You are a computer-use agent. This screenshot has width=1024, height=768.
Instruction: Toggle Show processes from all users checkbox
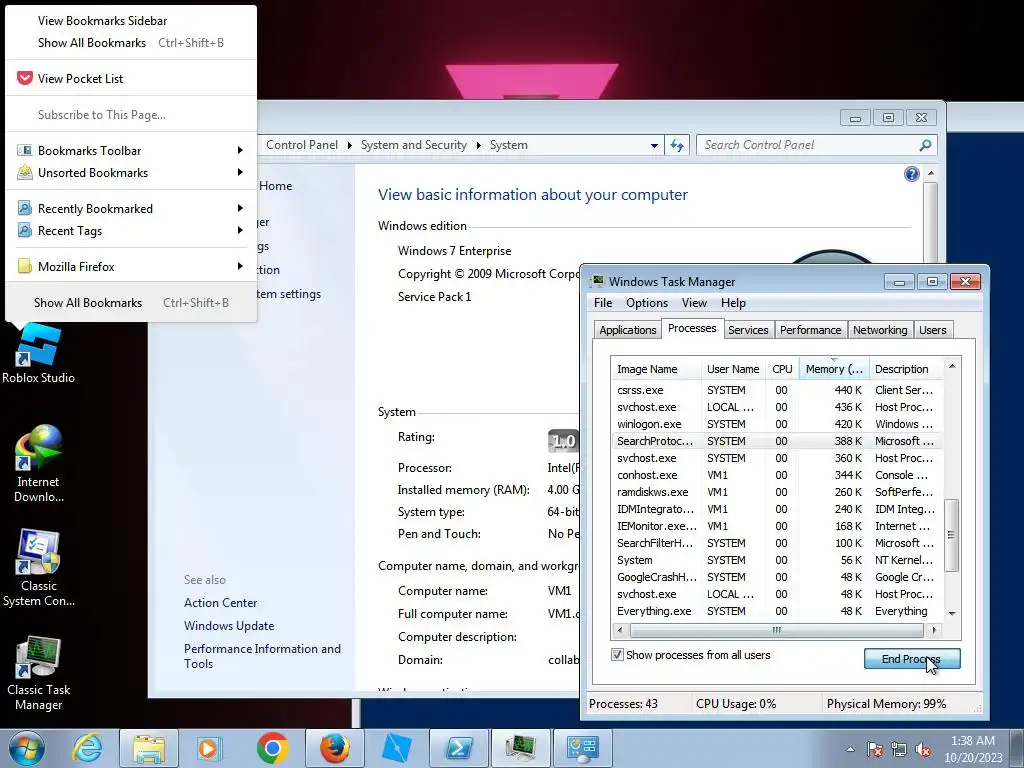click(x=617, y=654)
